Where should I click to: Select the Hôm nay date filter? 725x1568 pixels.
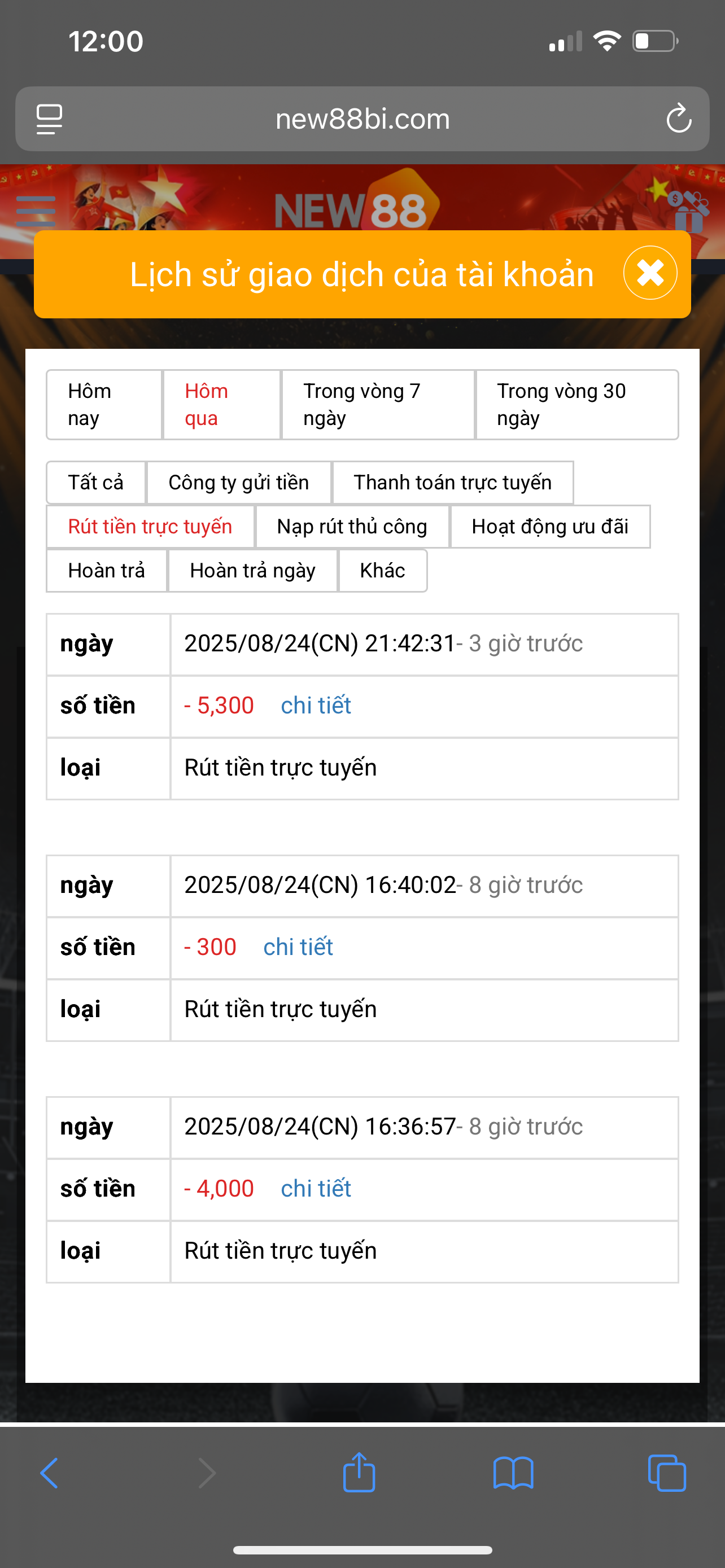coord(104,404)
